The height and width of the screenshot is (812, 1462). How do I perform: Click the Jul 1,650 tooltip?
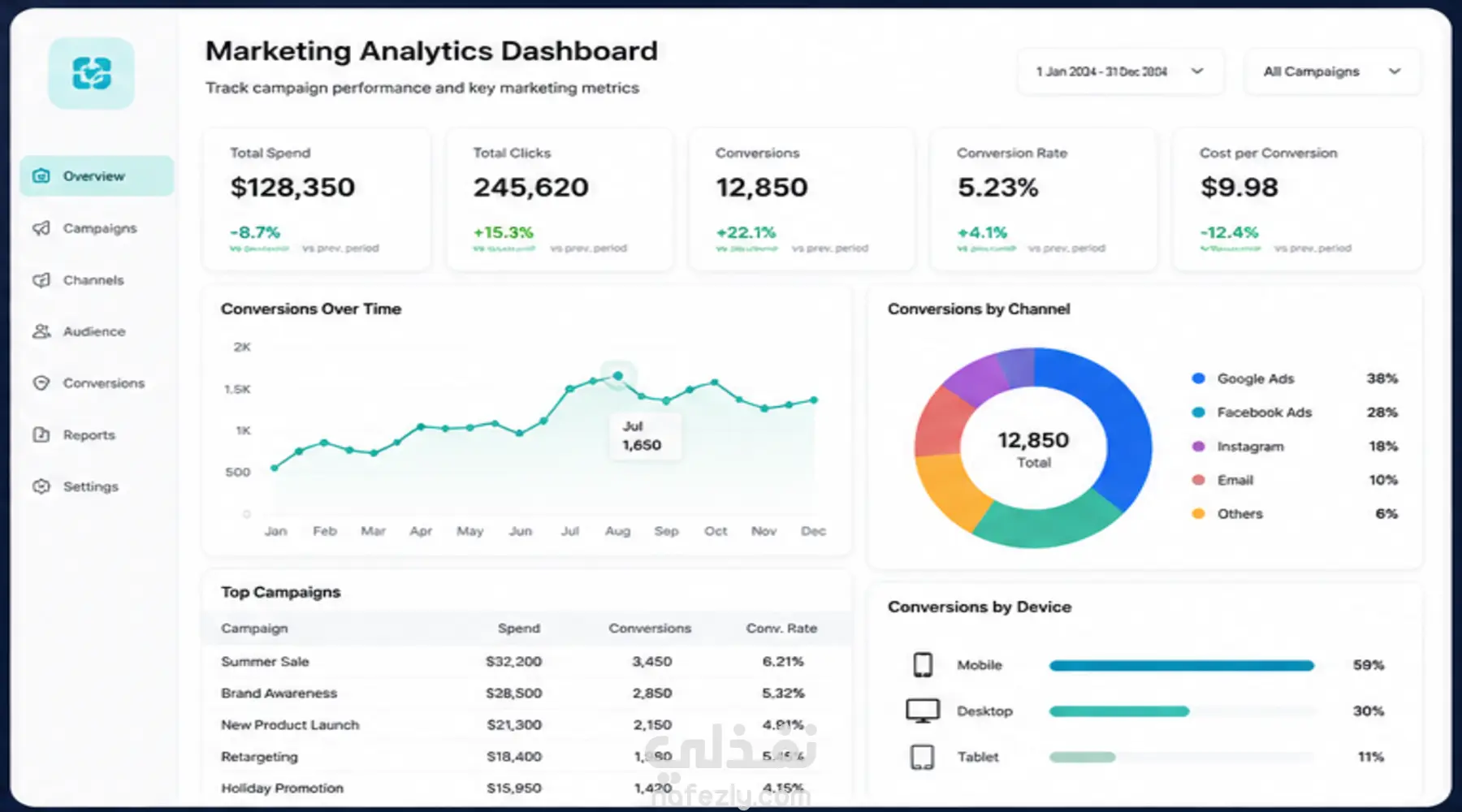(x=645, y=436)
